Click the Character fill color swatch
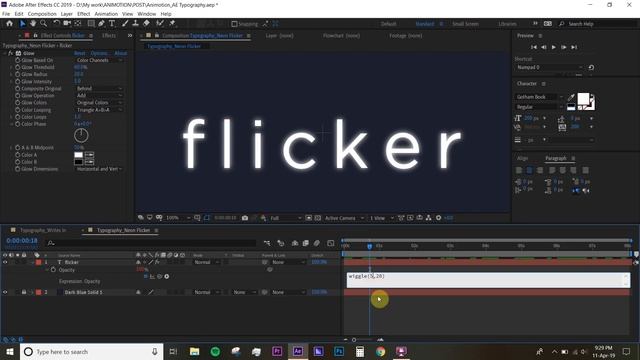Viewport: 640px width, 360px height. point(583,98)
